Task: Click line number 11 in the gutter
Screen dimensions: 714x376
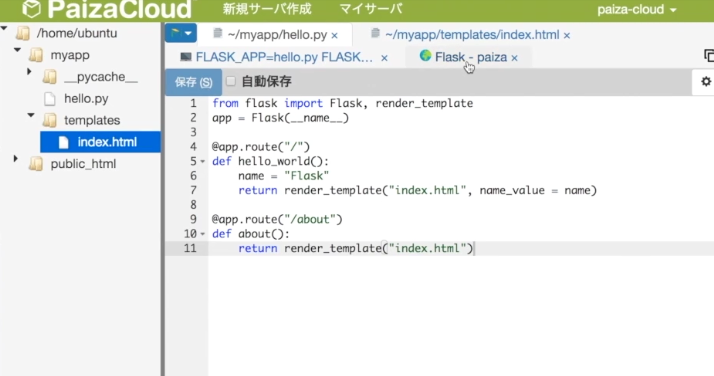Action: pyautogui.click(x=190, y=249)
